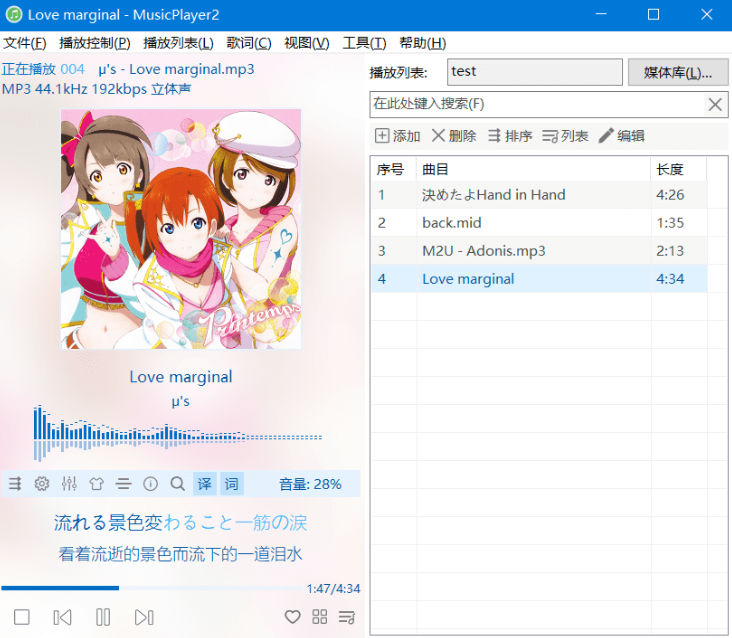The width and height of the screenshot is (732, 638).
Task: Minimize the MusicPlayer2 window
Action: [x=601, y=14]
